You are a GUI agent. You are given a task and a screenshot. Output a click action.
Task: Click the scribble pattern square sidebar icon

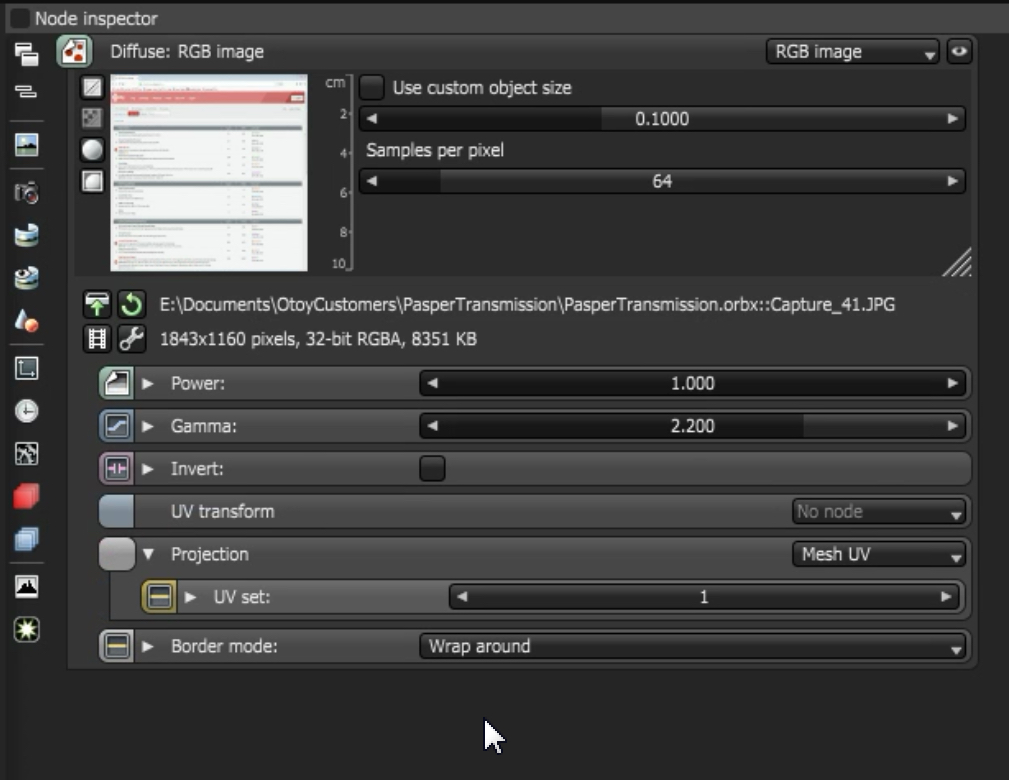coord(26,454)
